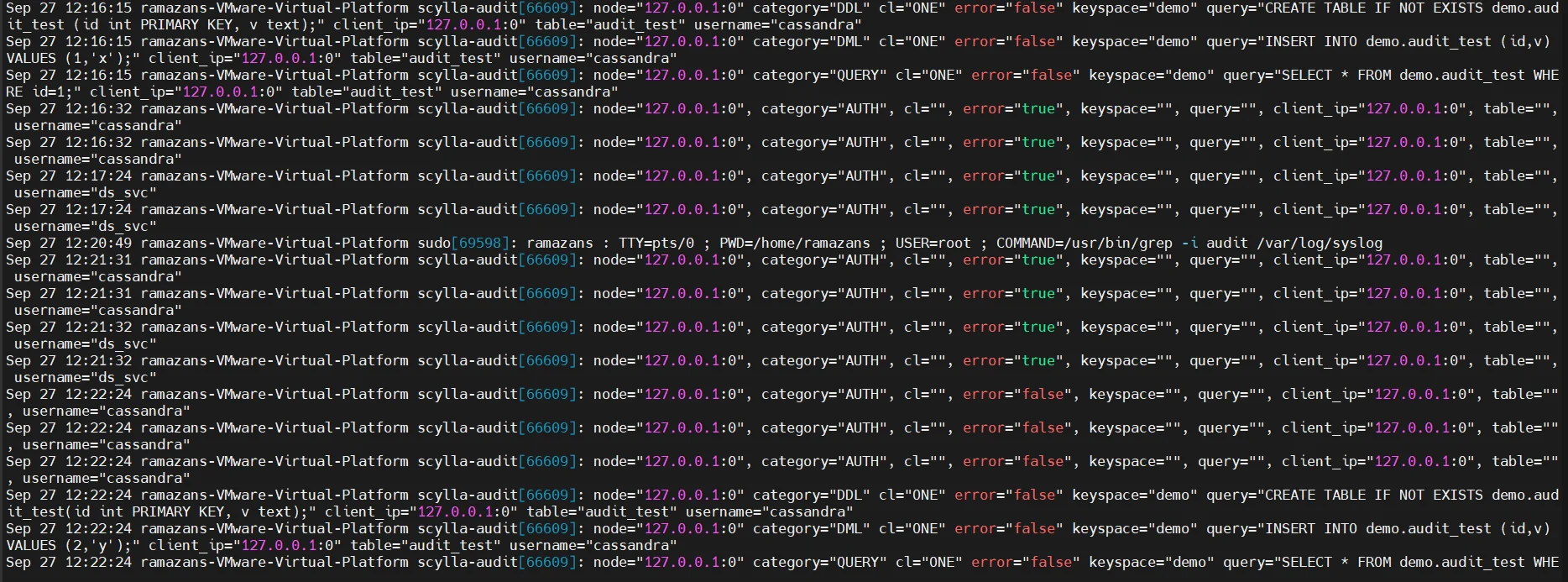
Task: Click node="127.0.0.1:0" in the 12:16:15 DDL line
Action: point(668,8)
